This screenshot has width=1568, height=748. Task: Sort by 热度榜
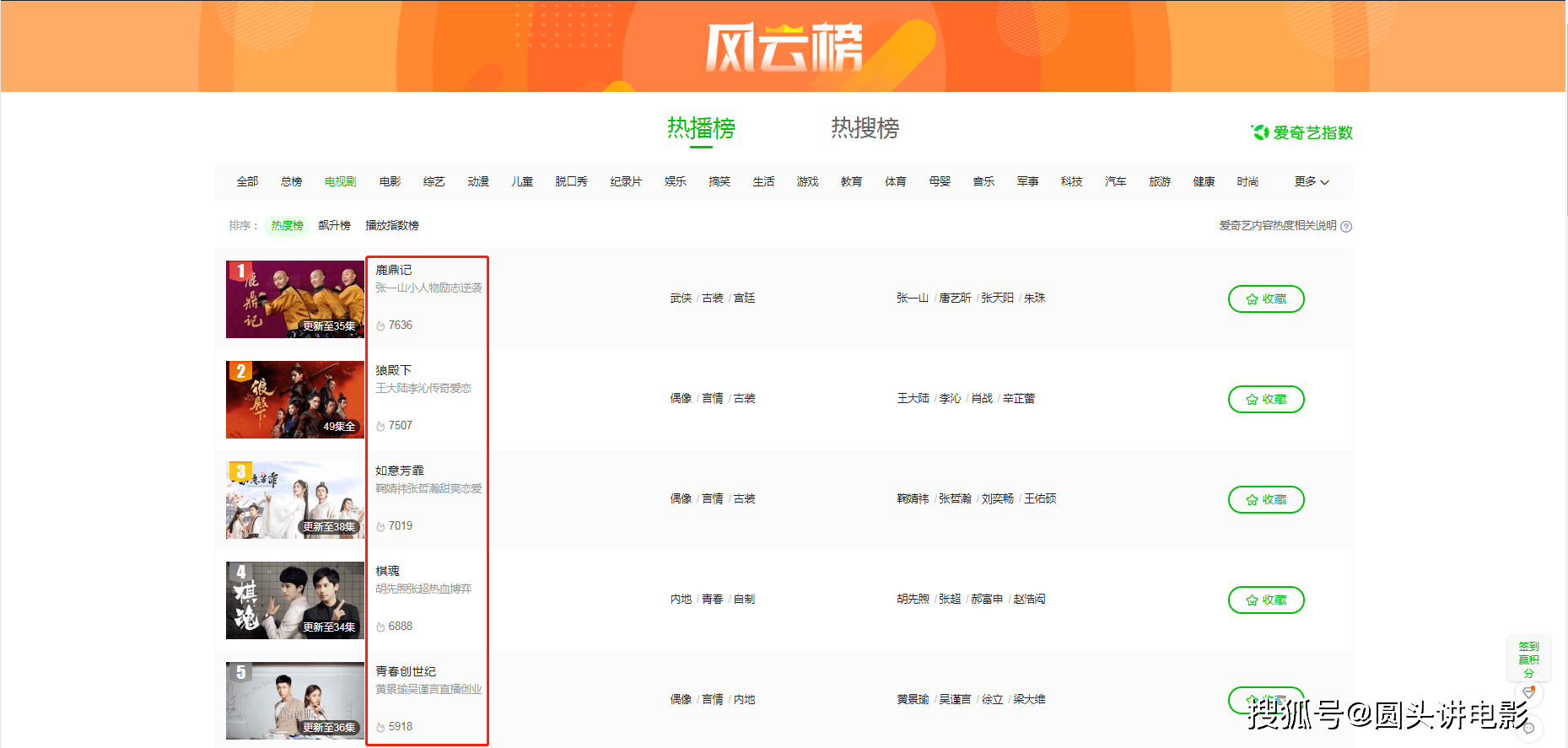(287, 225)
